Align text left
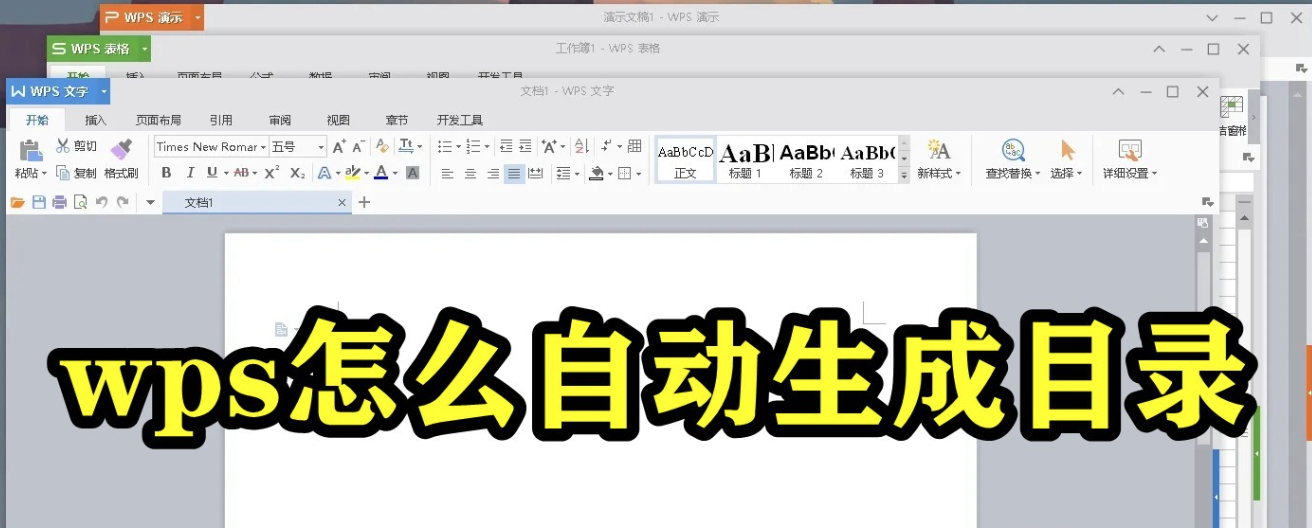The width and height of the screenshot is (1312, 528). [x=448, y=173]
